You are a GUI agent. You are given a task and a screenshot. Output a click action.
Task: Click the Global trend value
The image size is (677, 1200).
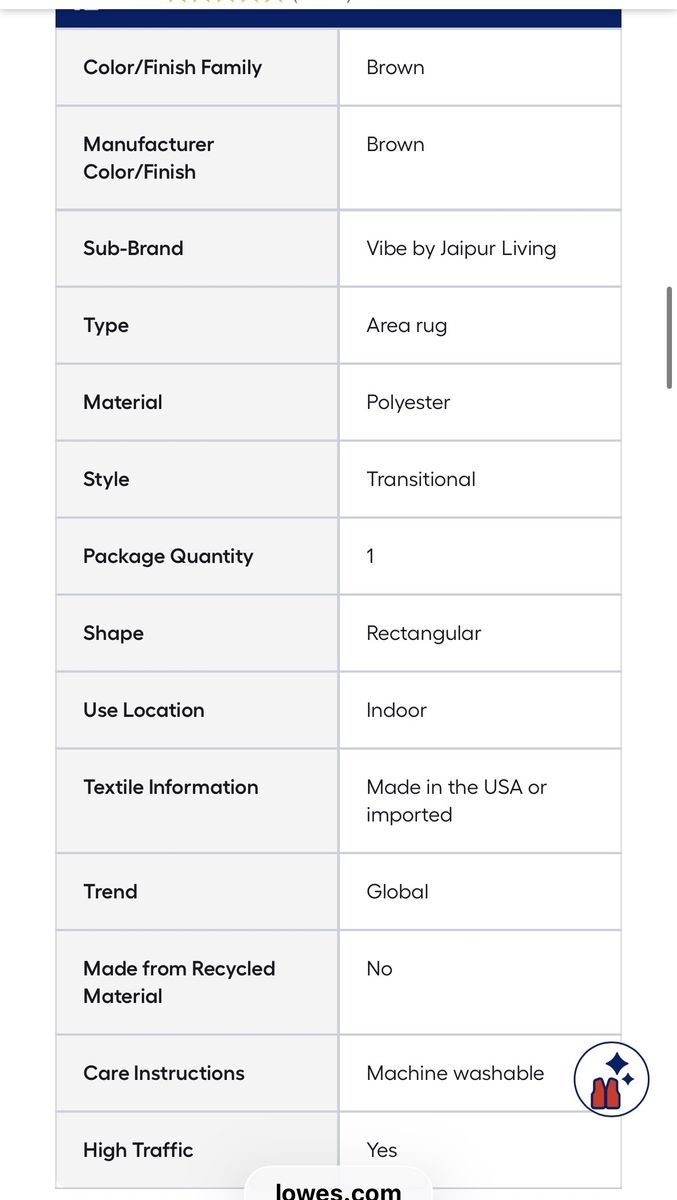(x=397, y=891)
